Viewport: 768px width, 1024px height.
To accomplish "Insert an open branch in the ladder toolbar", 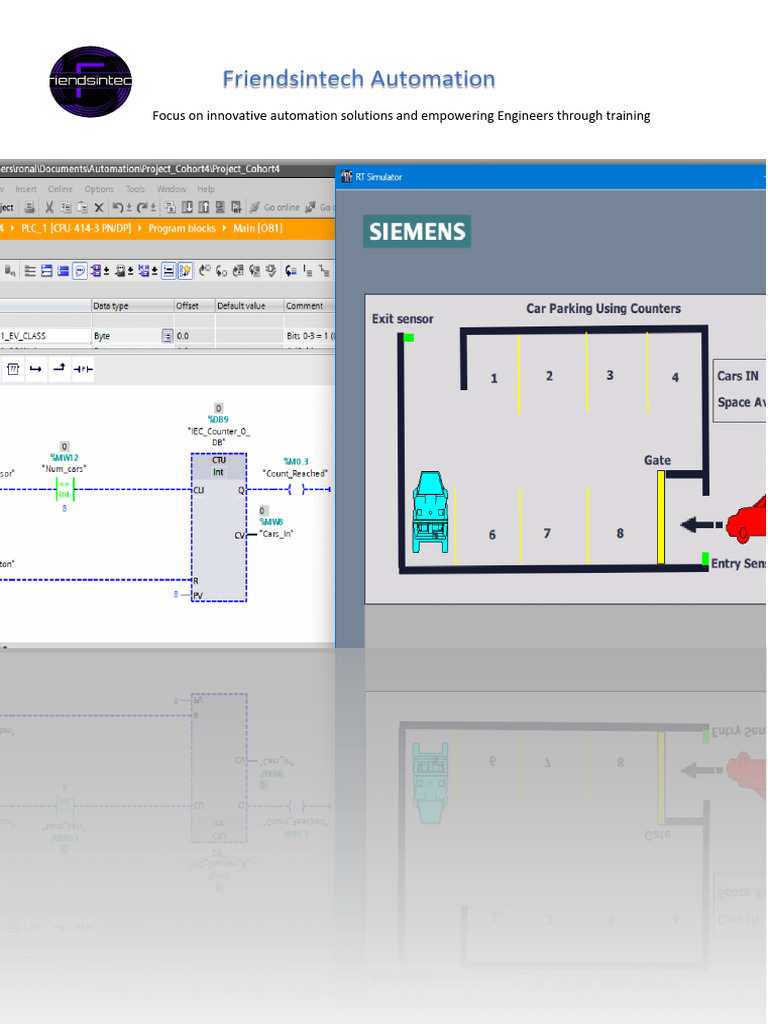I will tap(36, 369).
